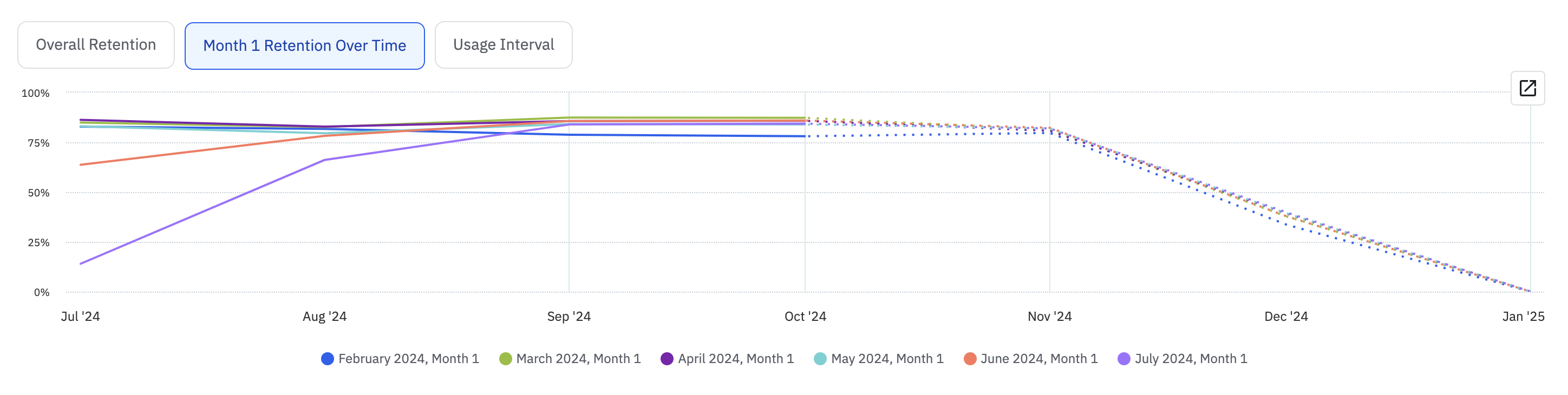
Task: Click the July 2024 purple legend dot
Action: [x=1123, y=359]
